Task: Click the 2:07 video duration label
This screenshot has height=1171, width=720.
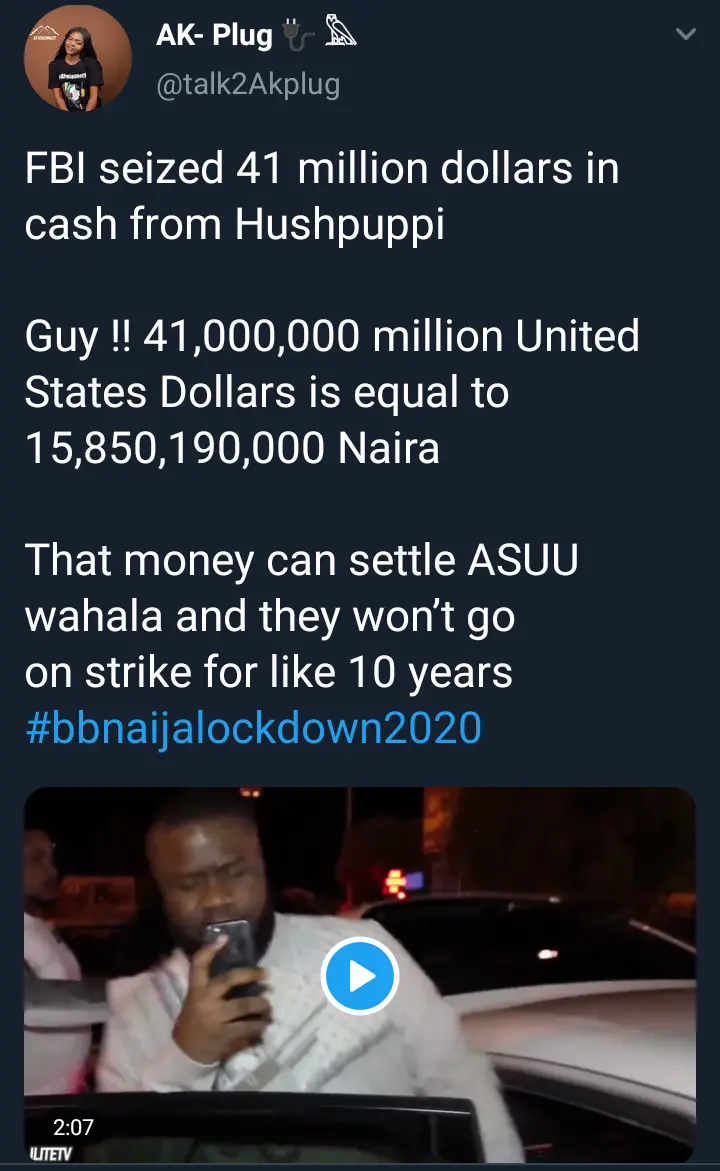Action: click(x=72, y=1127)
